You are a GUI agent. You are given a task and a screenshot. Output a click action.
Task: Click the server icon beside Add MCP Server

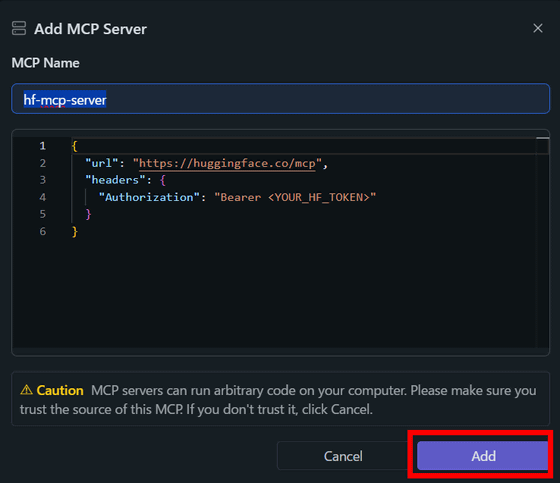click(x=19, y=29)
